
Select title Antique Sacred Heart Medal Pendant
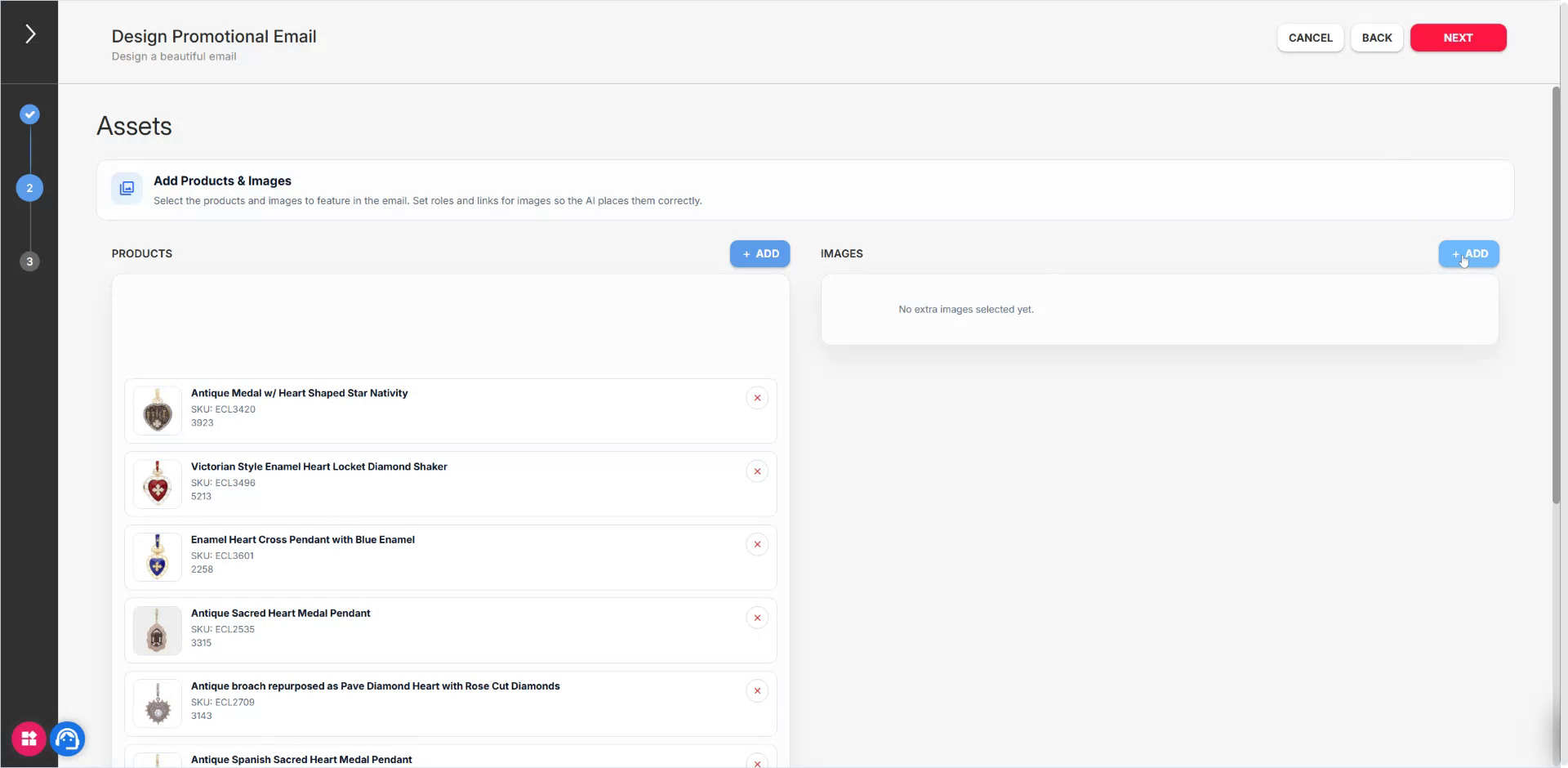pyautogui.click(x=280, y=614)
